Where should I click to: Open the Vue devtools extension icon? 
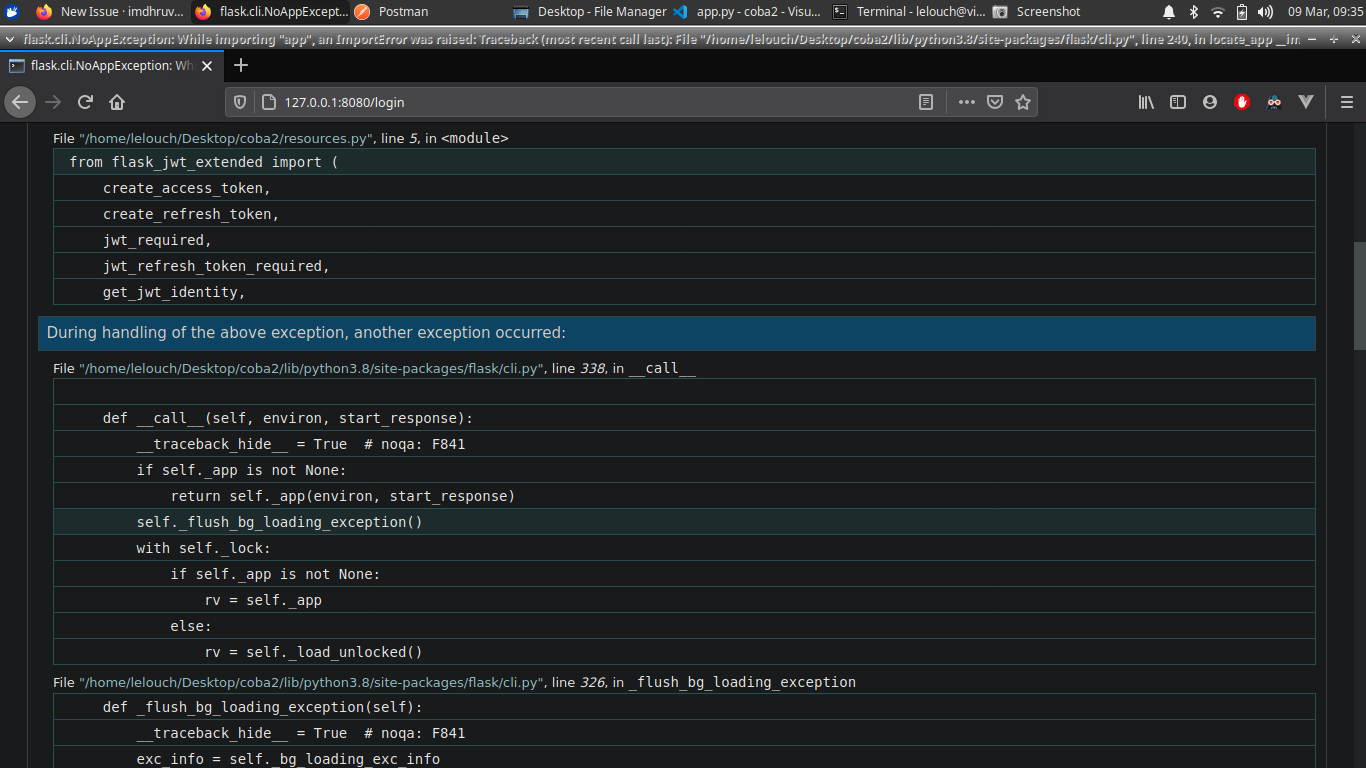pos(1305,102)
